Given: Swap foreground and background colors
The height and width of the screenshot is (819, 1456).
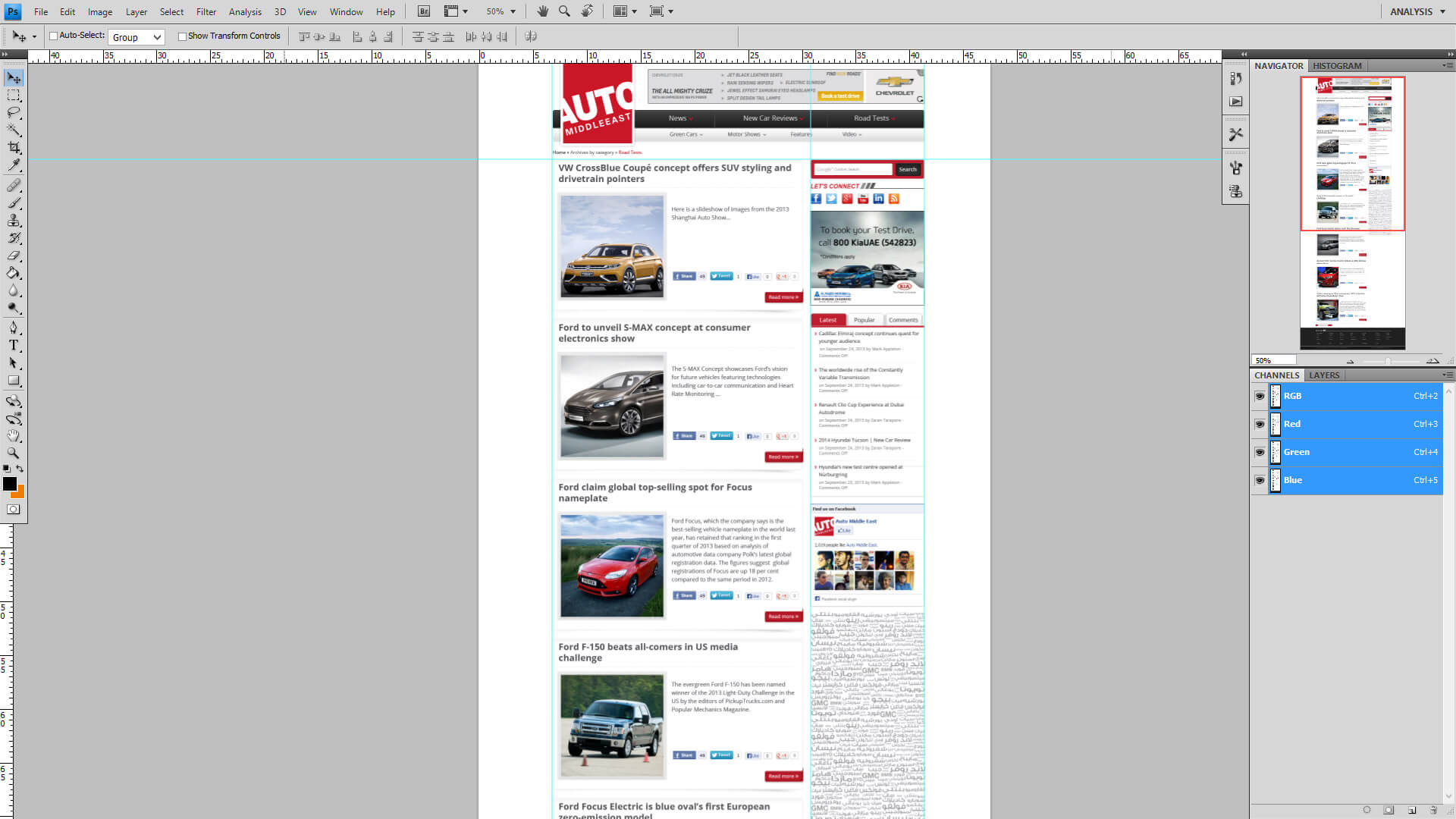Looking at the screenshot, I should click(x=20, y=469).
